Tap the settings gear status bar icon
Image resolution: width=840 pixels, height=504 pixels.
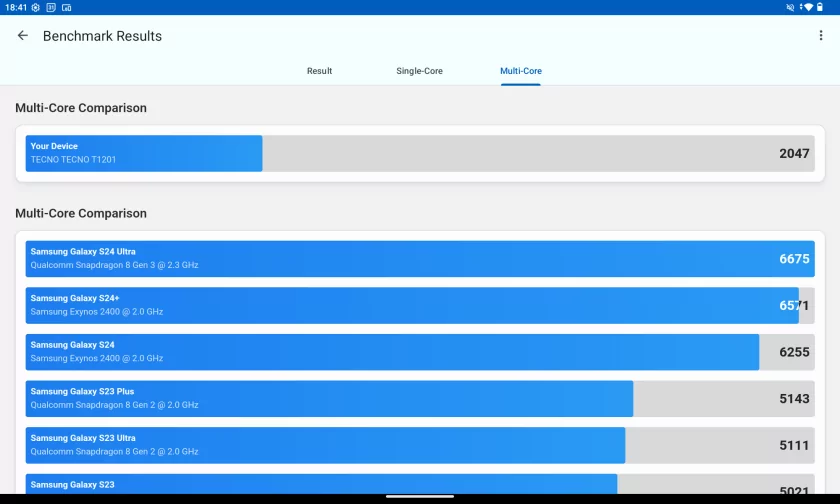coord(36,7)
